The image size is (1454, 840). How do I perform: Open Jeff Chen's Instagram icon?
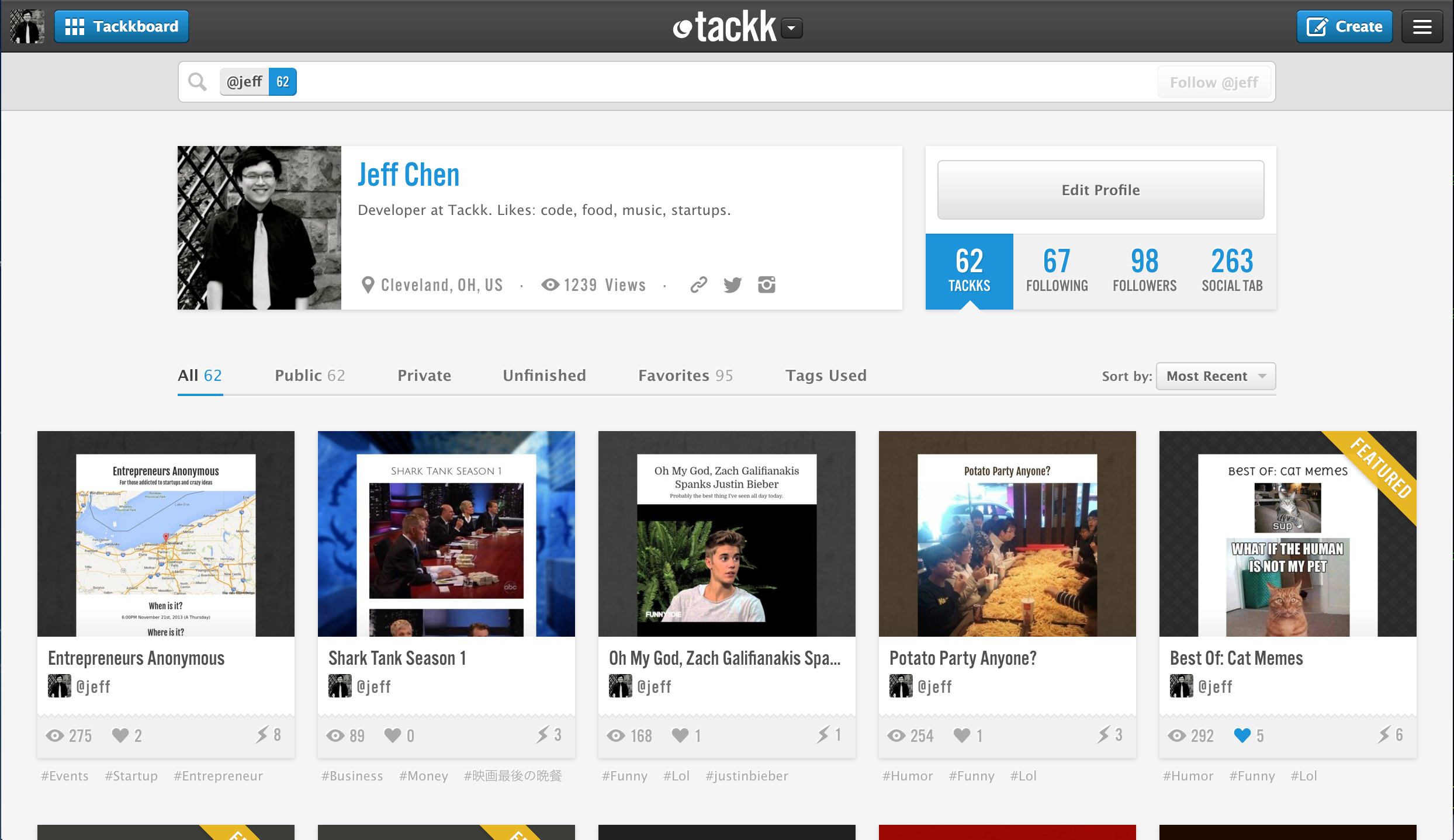tap(767, 284)
